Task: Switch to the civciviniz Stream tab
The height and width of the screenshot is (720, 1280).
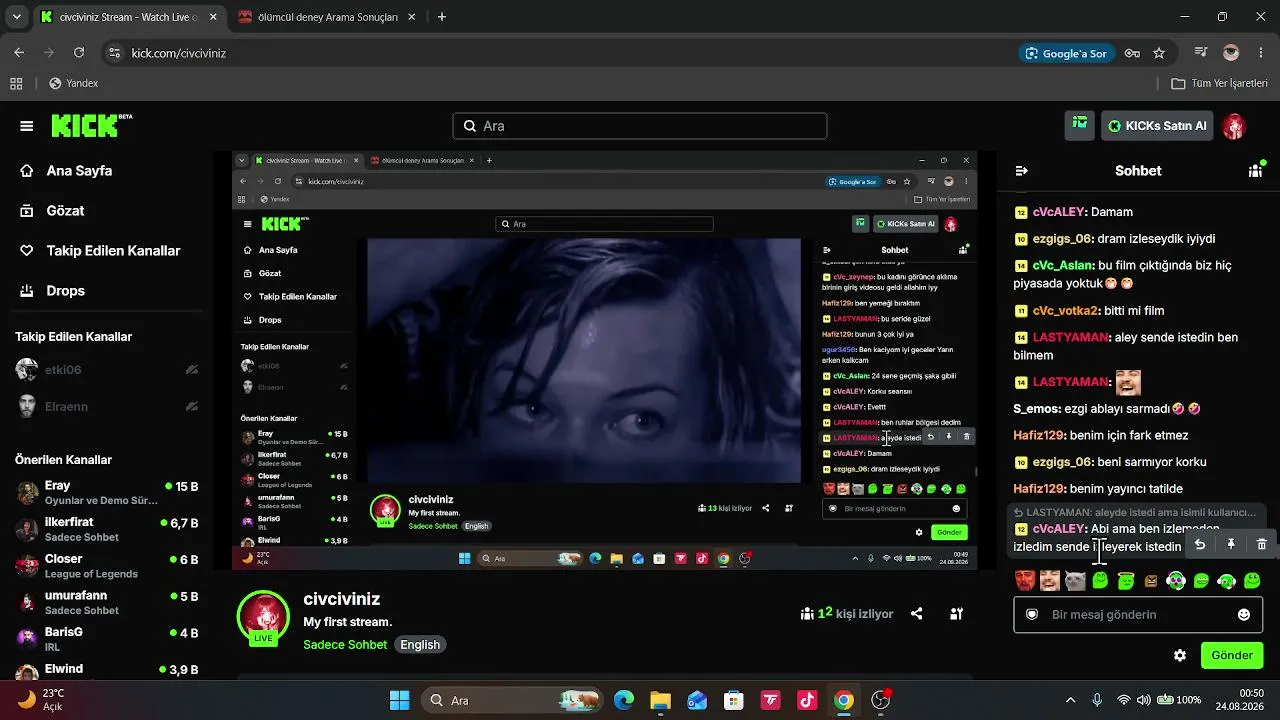Action: [128, 17]
